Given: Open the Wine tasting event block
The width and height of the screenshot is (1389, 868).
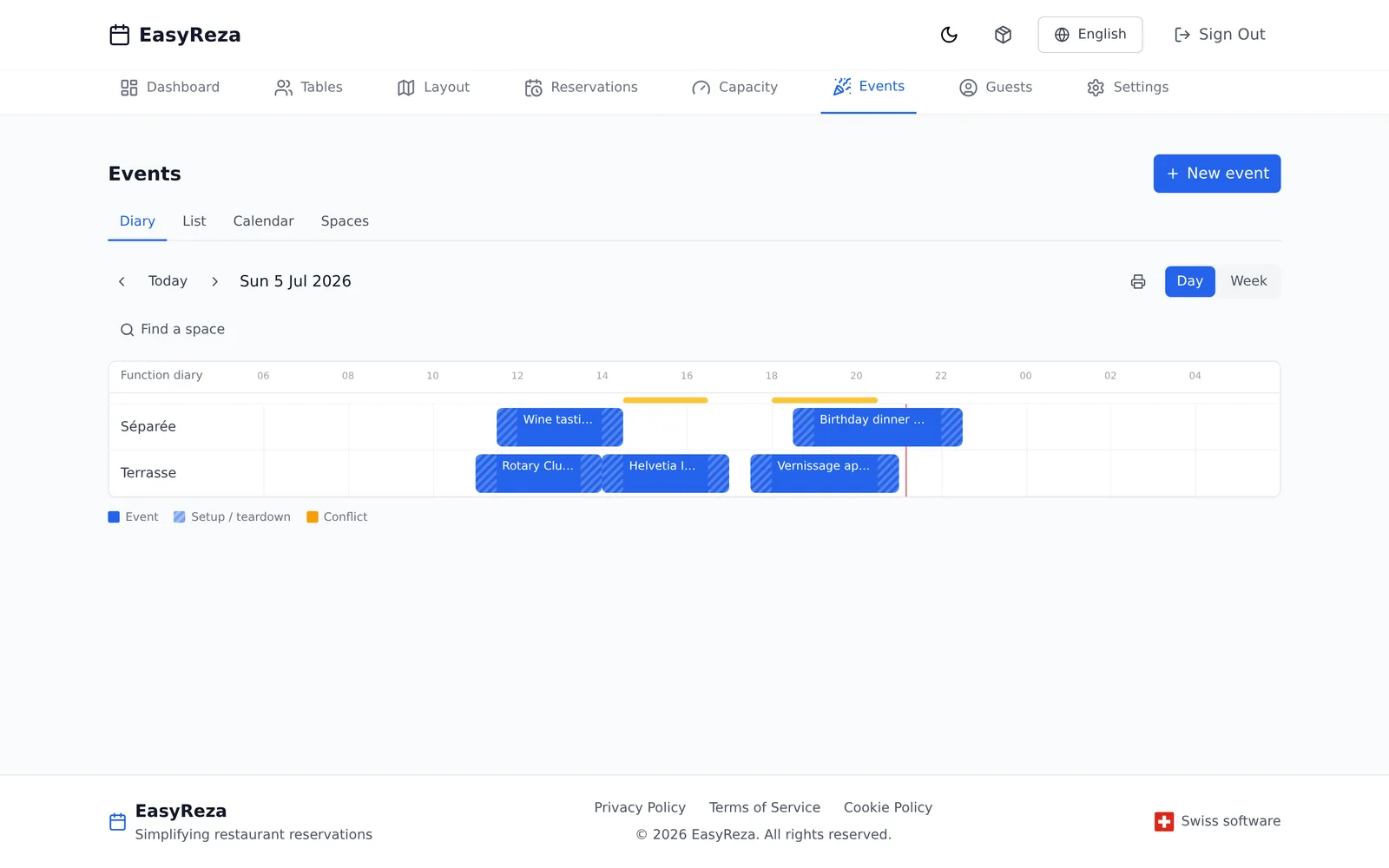Looking at the screenshot, I should pyautogui.click(x=560, y=427).
